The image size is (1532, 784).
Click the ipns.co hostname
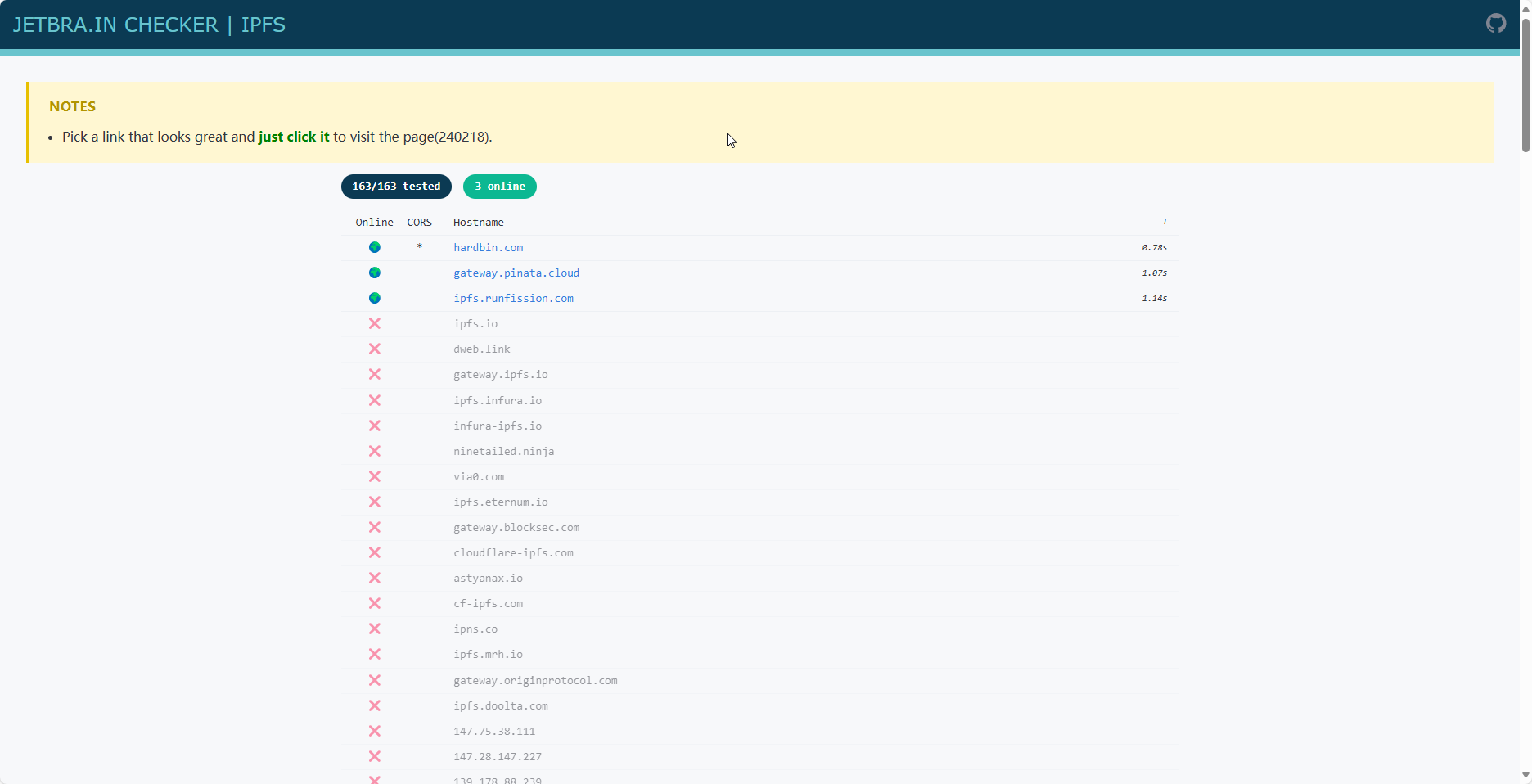475,629
